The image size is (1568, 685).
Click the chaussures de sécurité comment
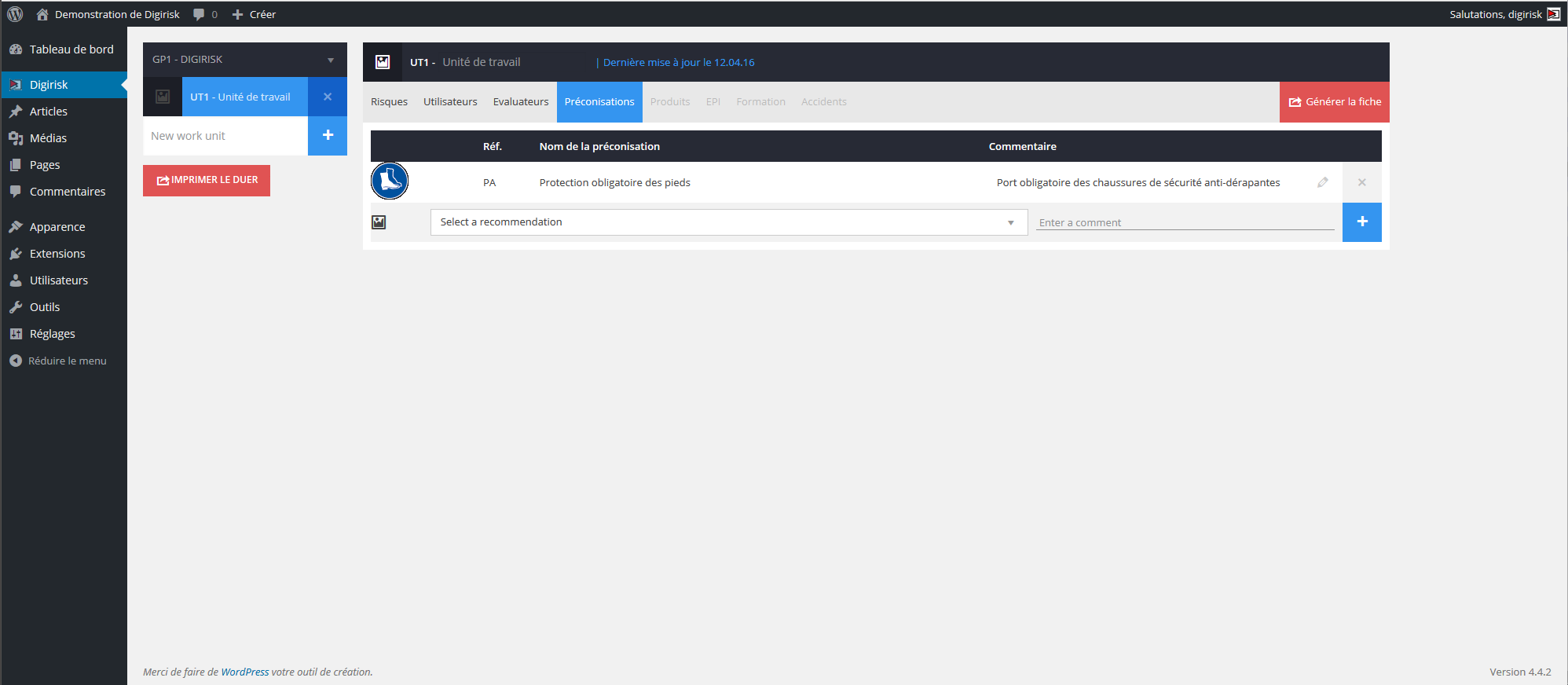coord(1138,182)
